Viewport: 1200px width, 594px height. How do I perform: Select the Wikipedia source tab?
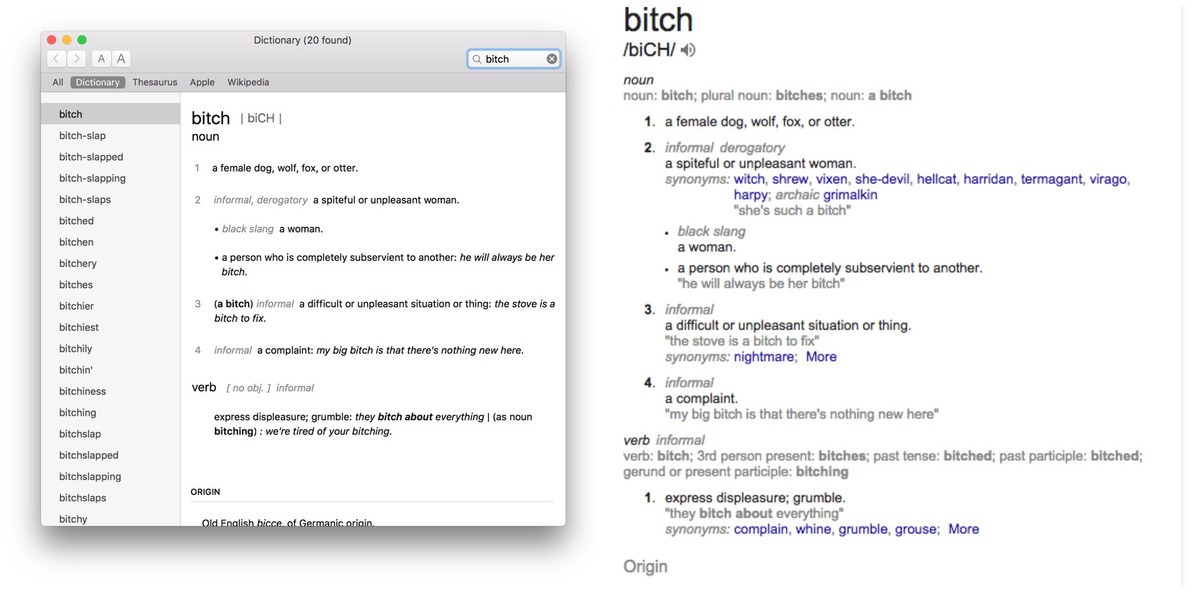tap(248, 82)
